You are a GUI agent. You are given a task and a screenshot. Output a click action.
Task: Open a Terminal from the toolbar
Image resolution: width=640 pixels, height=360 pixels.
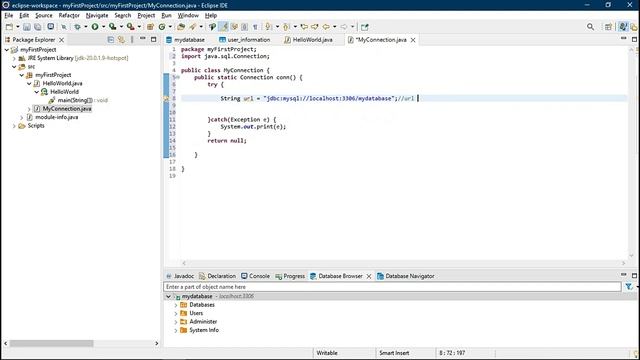click(51, 27)
